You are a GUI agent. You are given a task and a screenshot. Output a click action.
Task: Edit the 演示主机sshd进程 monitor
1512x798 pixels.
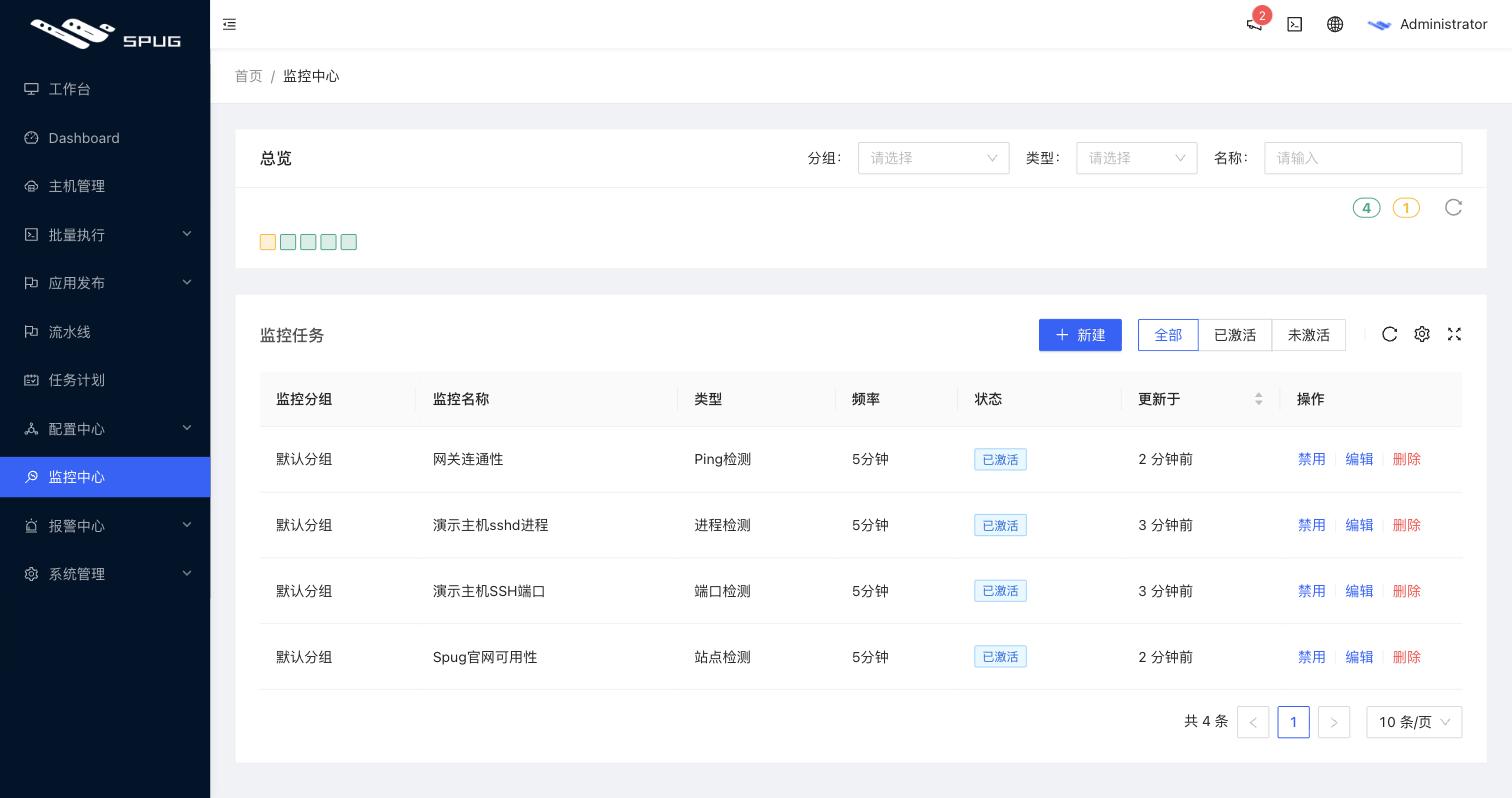pos(1359,525)
